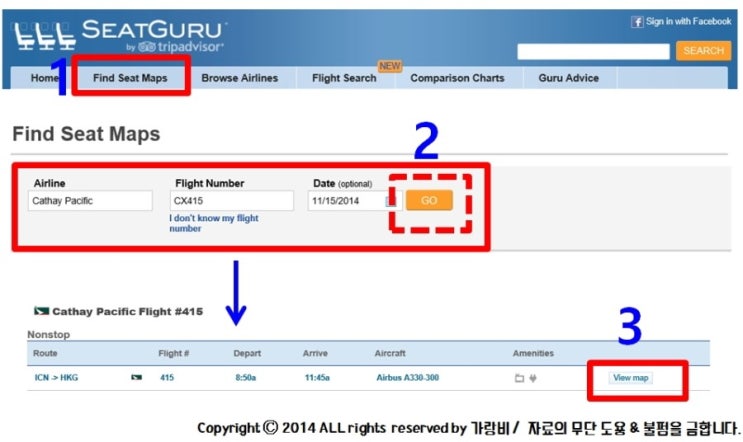Click the Arrive column header
Screen dimensions: 743x442
point(315,353)
